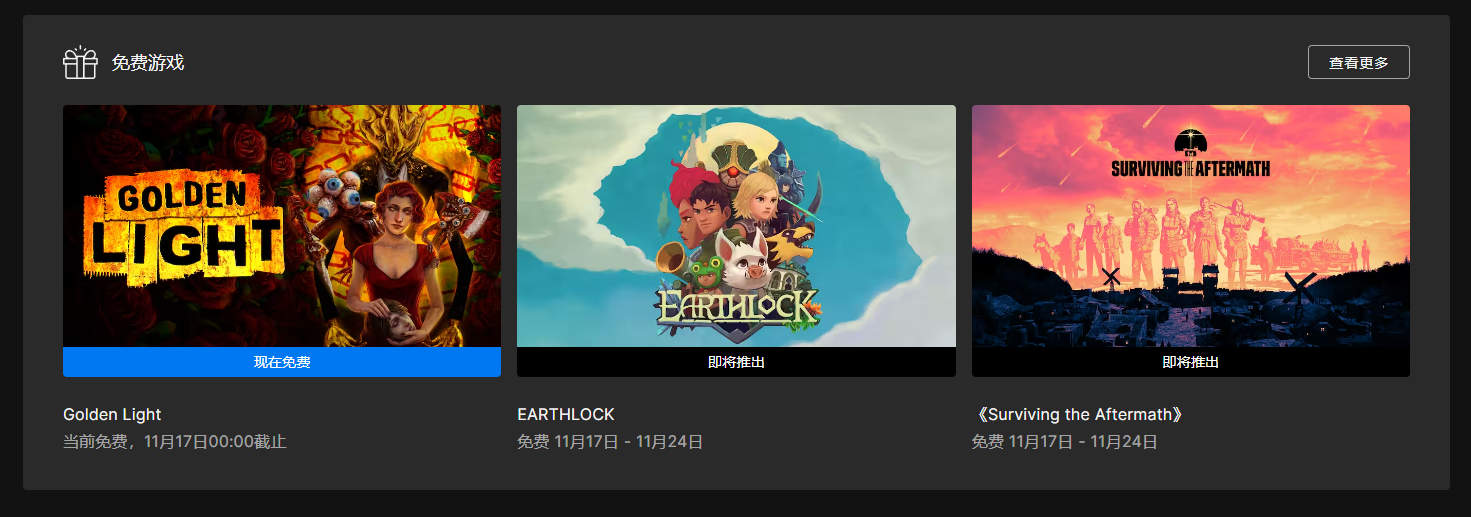Click the Golden Light logo in artwork
The image size is (1471, 517).
(183, 226)
